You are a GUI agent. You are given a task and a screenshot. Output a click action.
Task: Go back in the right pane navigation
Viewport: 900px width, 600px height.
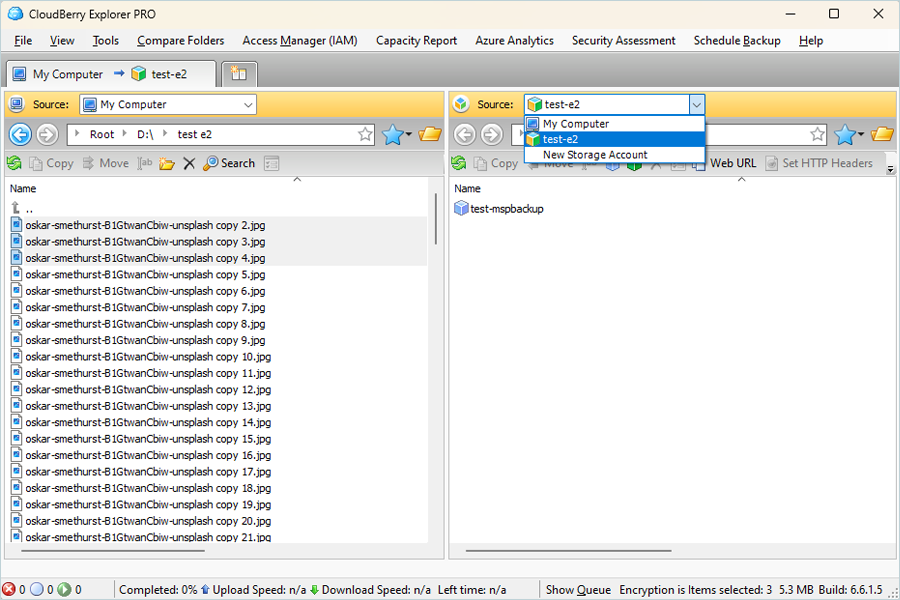[464, 135]
